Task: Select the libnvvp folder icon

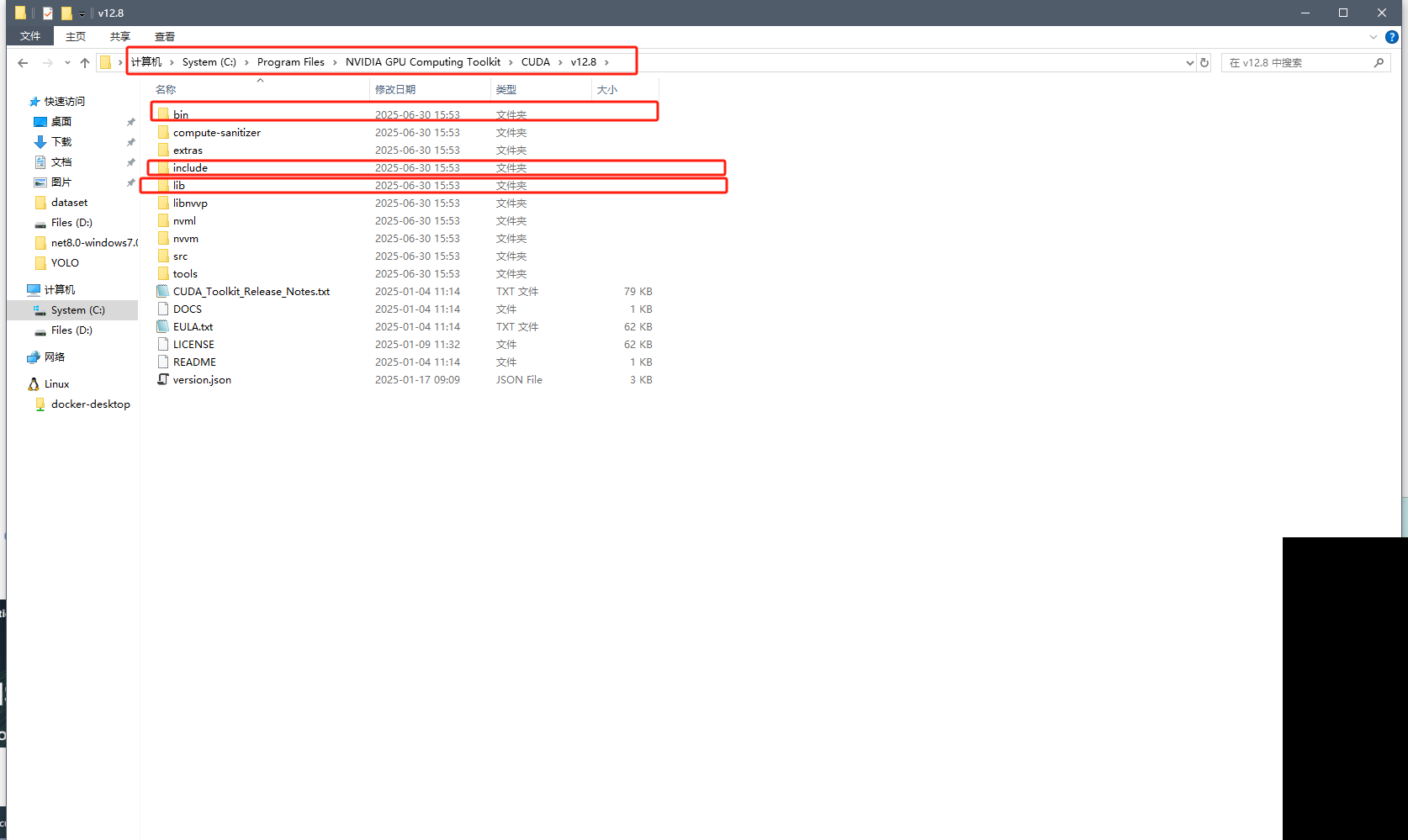Action: [x=163, y=203]
